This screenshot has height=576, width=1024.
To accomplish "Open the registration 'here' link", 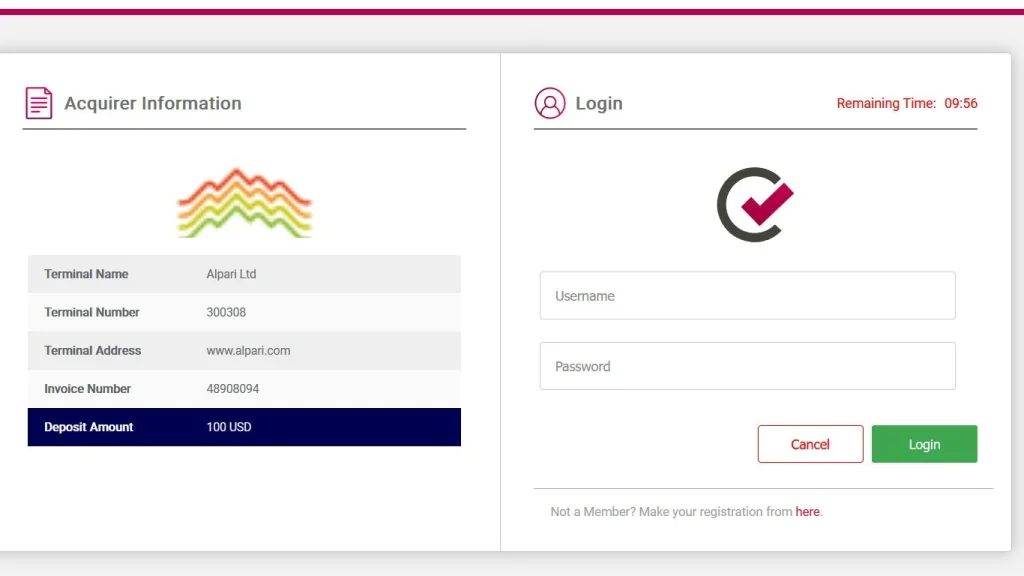I will pyautogui.click(x=807, y=512).
